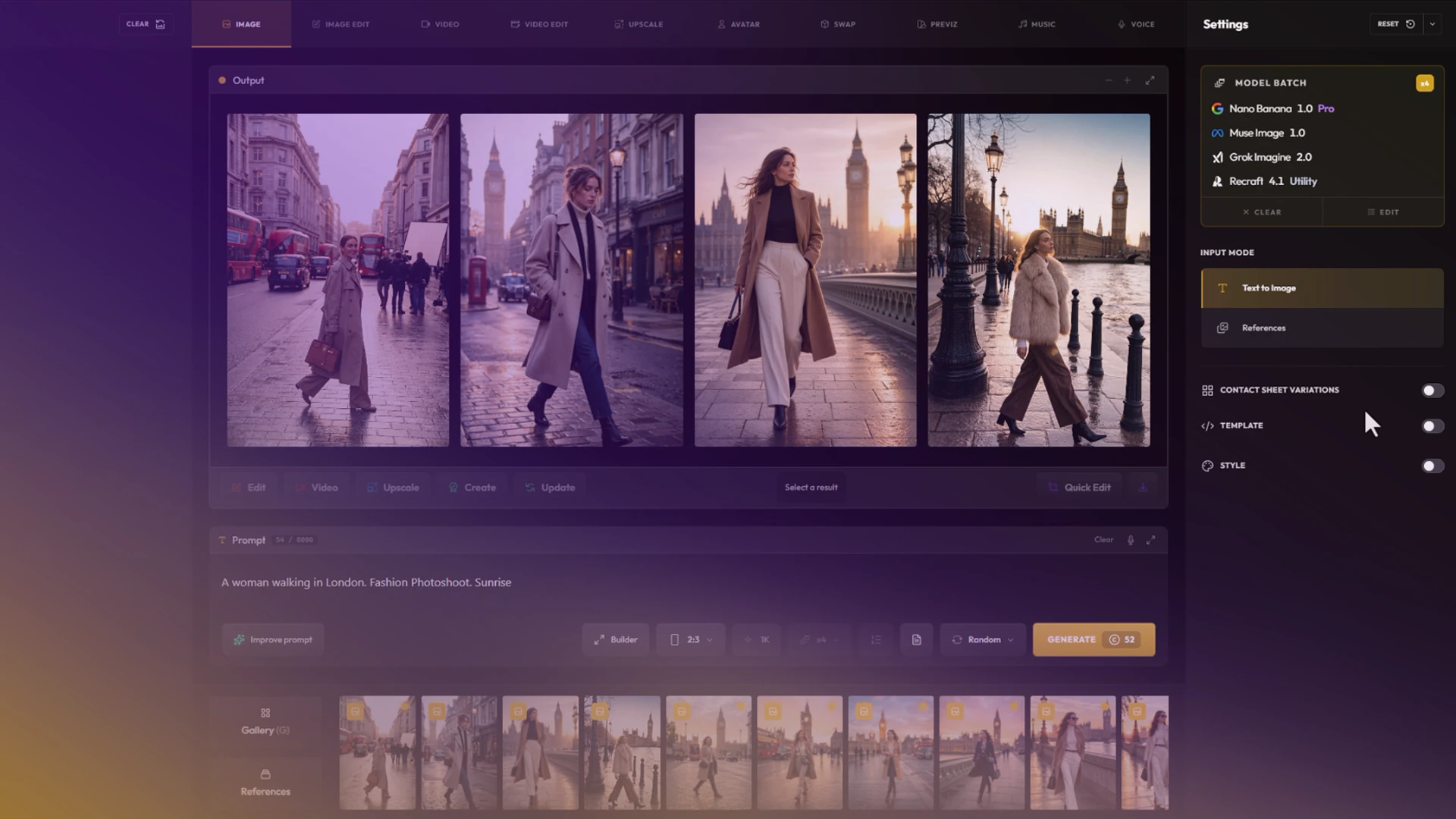Image resolution: width=1456 pixels, height=819 pixels.
Task: Click the Quick Edit button
Action: [x=1079, y=488]
